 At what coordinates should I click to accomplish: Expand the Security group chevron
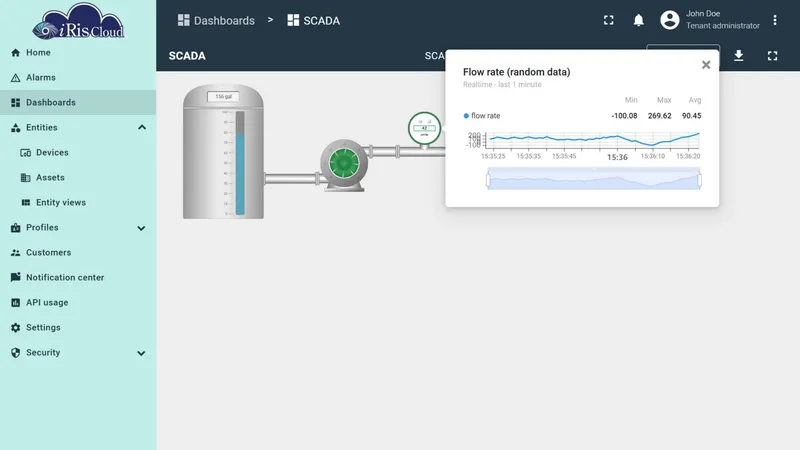tap(141, 353)
